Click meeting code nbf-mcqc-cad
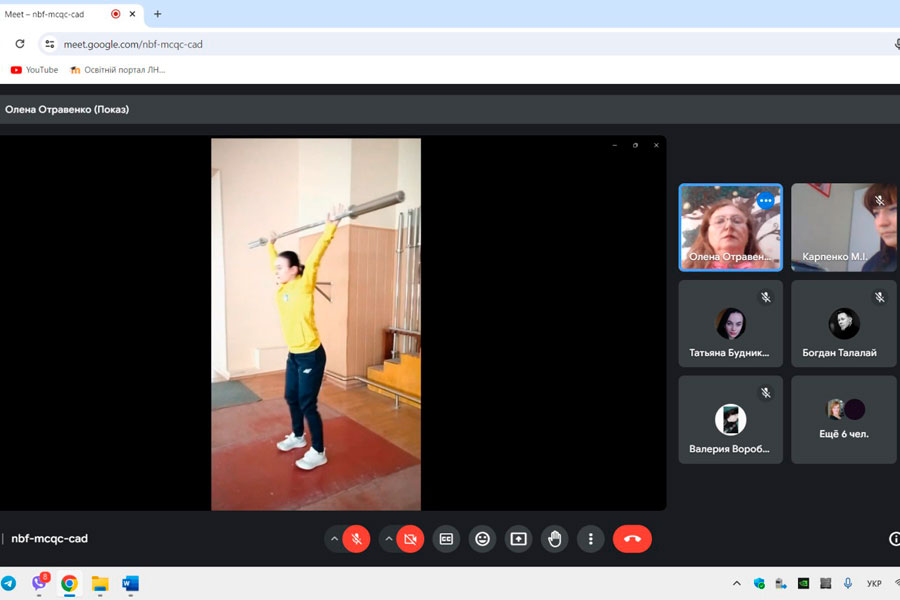900x600 pixels. (49, 539)
